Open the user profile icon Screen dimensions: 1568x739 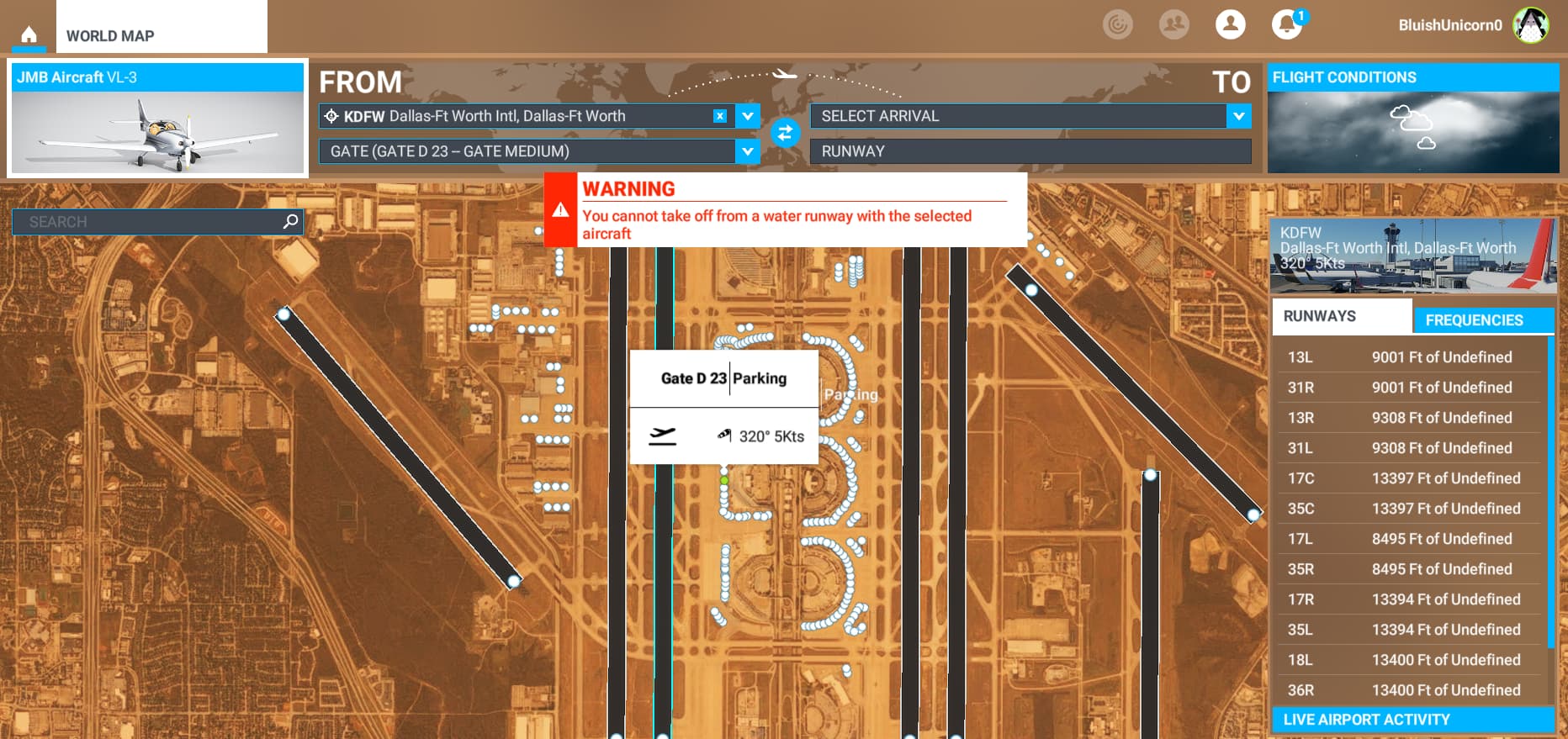point(1230,24)
